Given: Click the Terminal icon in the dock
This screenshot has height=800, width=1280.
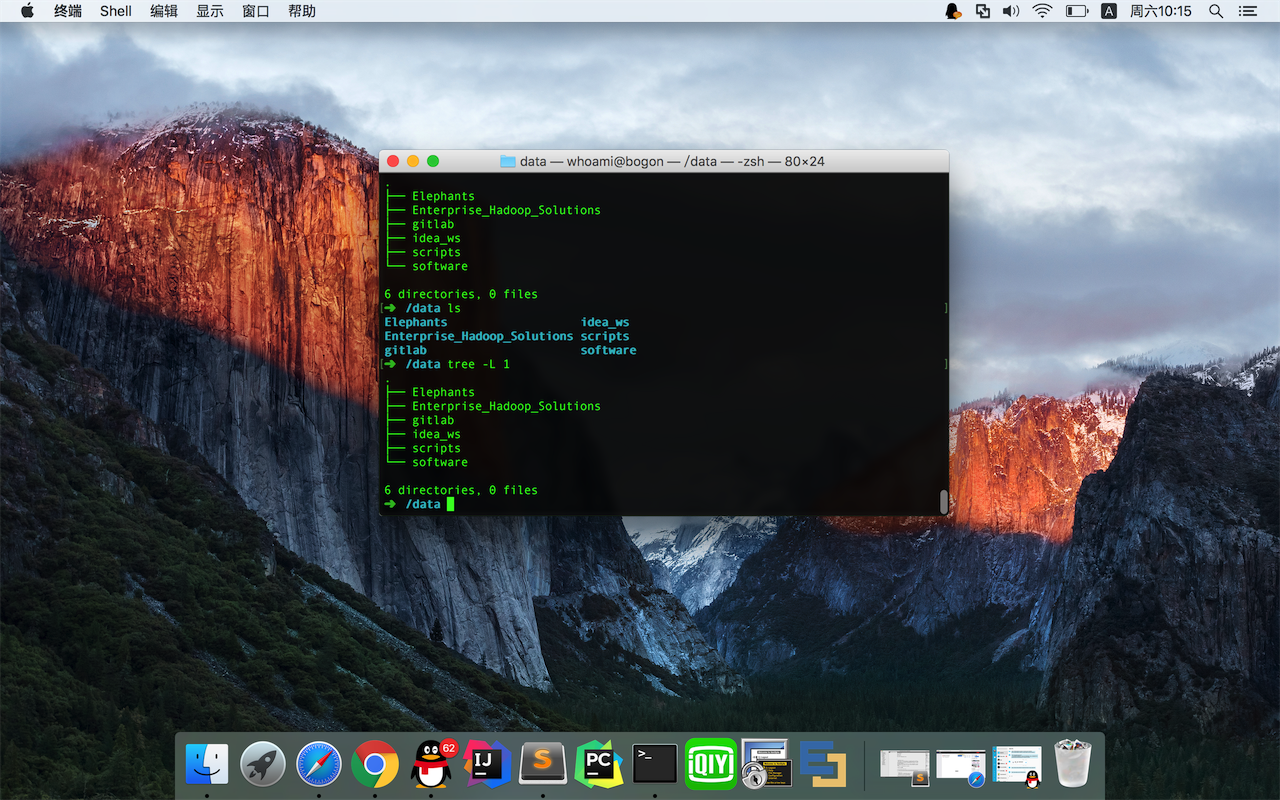Looking at the screenshot, I should [655, 765].
